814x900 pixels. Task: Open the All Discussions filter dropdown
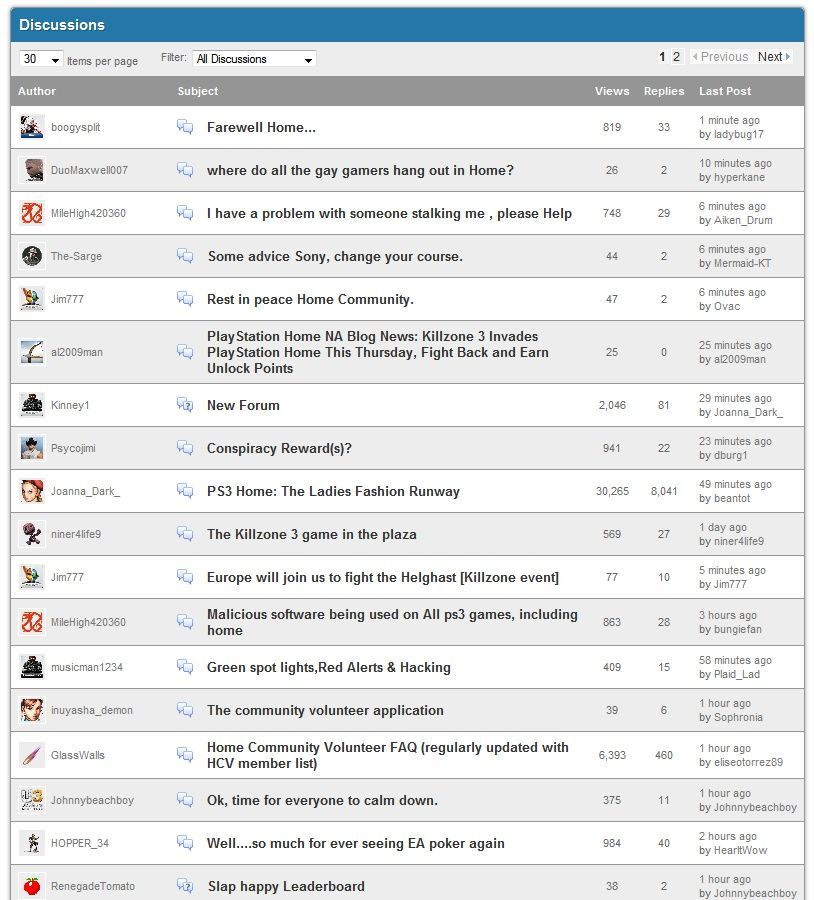(x=254, y=59)
